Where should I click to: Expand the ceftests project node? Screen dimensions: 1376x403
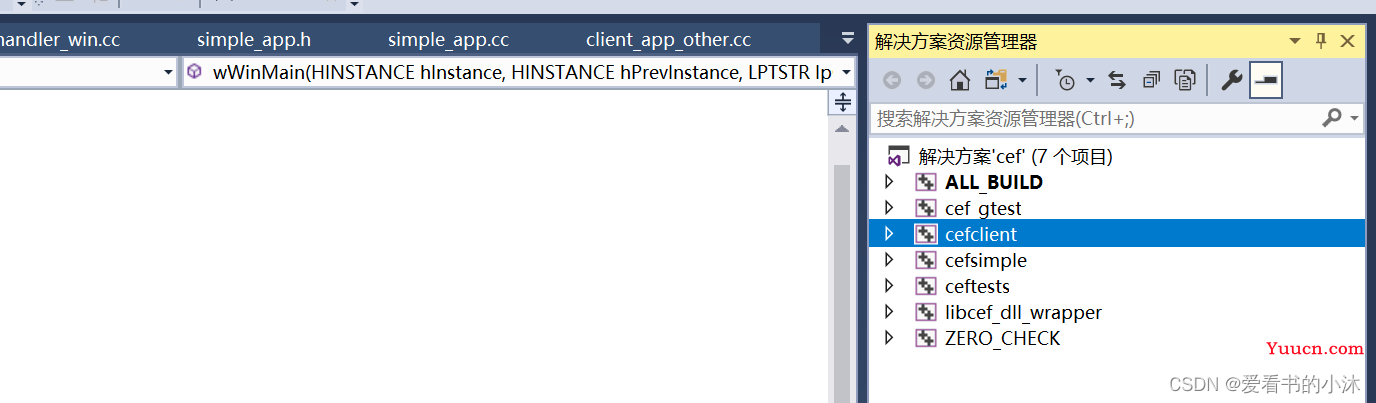coord(888,286)
